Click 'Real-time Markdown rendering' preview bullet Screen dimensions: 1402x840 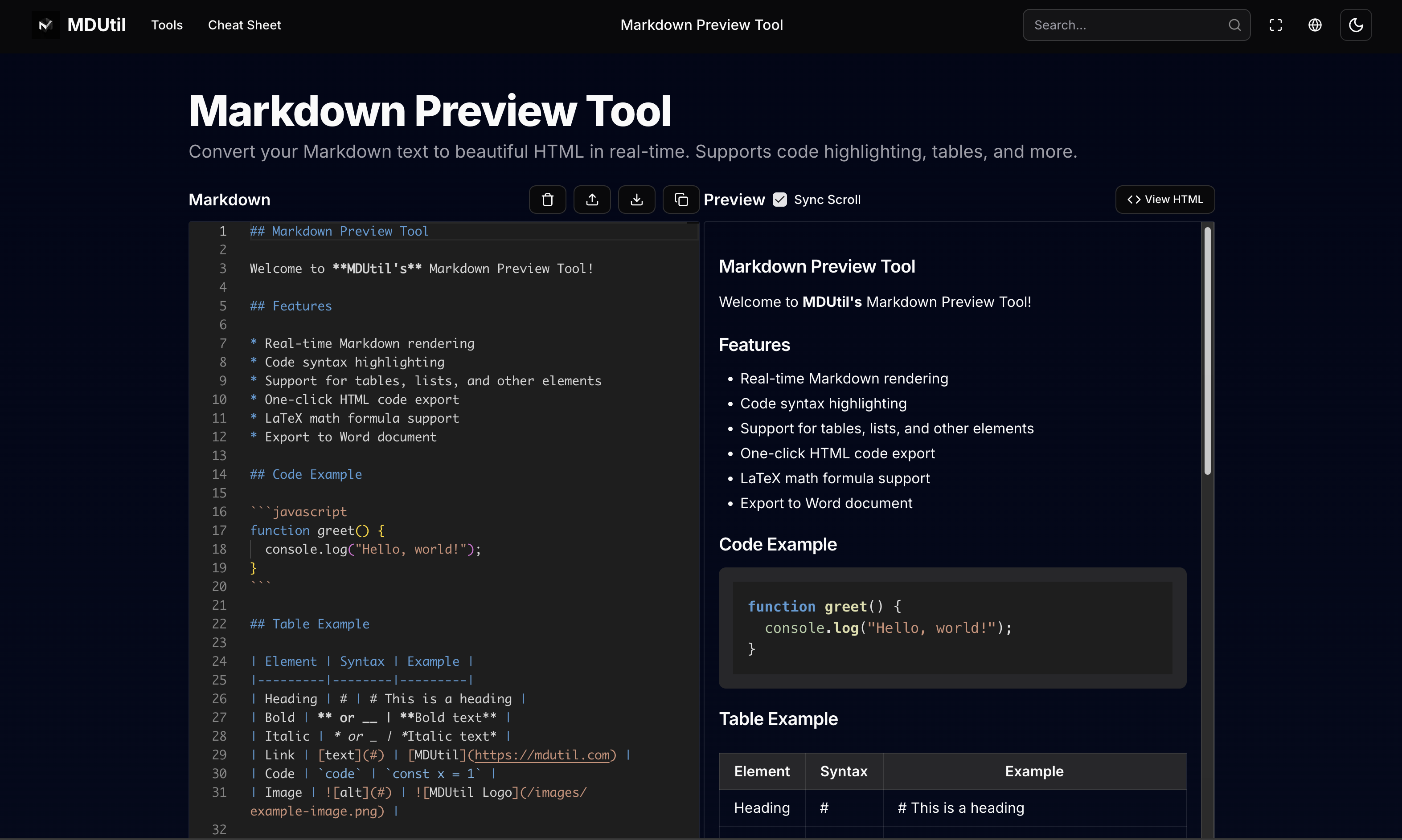(x=844, y=378)
